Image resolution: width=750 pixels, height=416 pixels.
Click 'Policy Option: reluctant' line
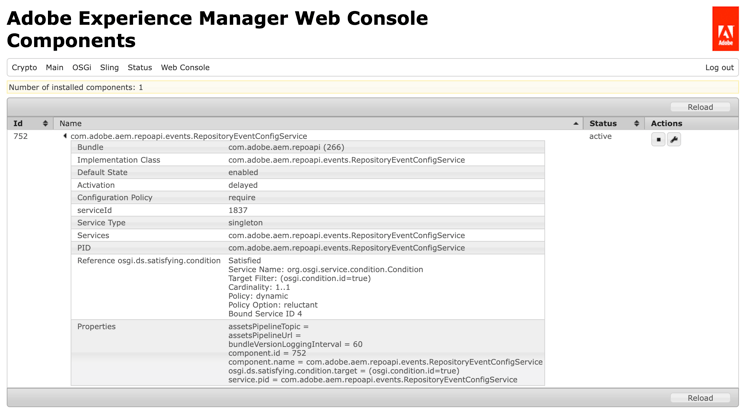[273, 305]
